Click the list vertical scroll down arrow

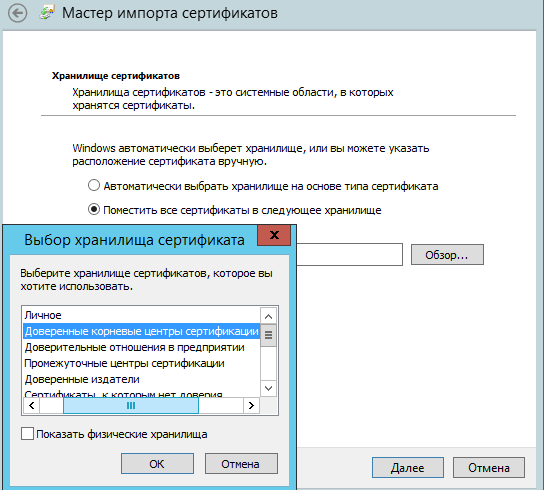coord(268,388)
